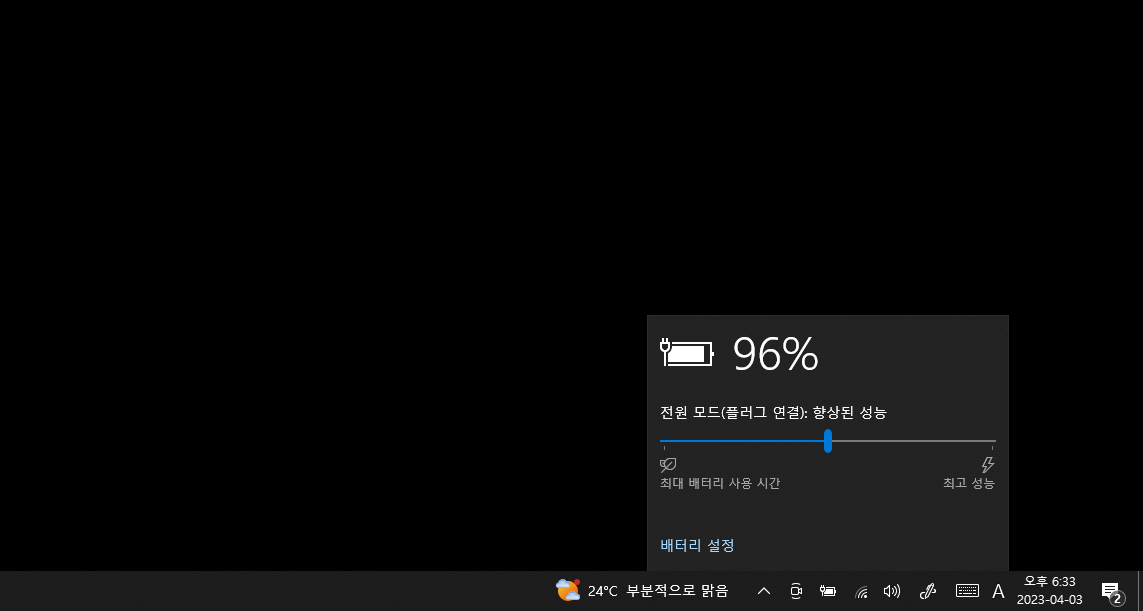Screen dimensions: 1143x611
Task: Click the 96% battery percentage text
Action: pyautogui.click(x=776, y=354)
